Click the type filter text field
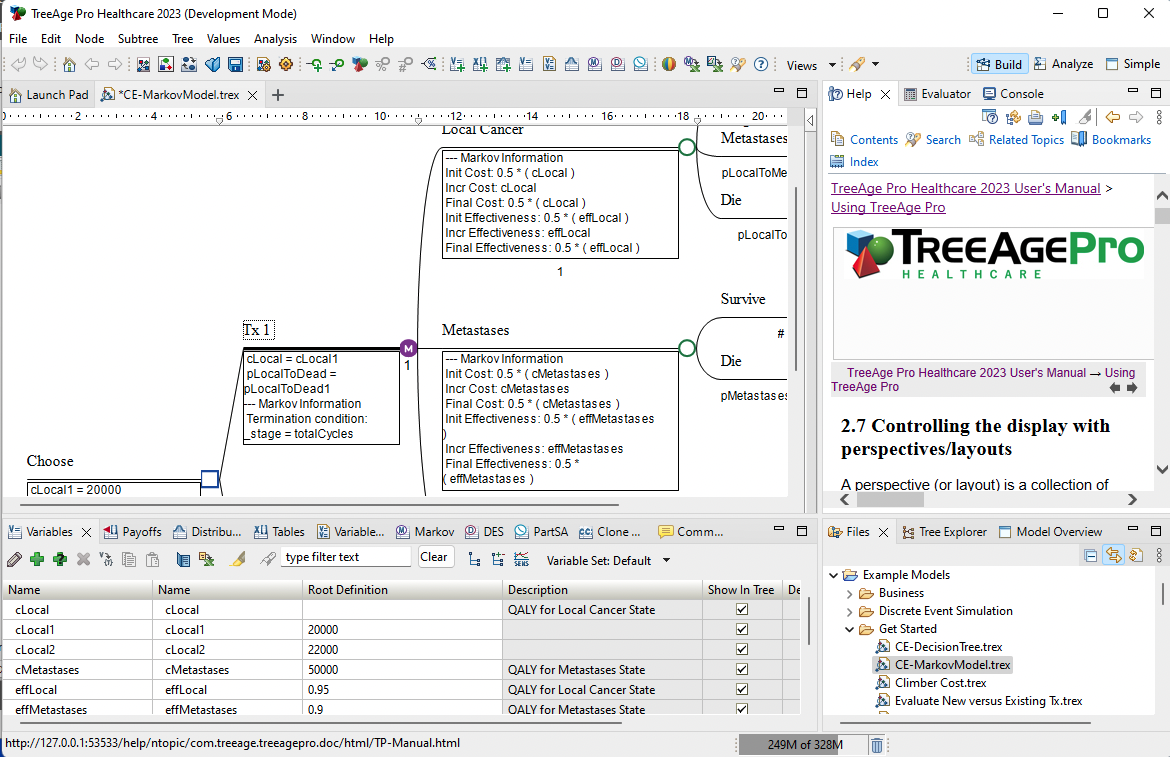This screenshot has height=757, width=1170. point(345,557)
